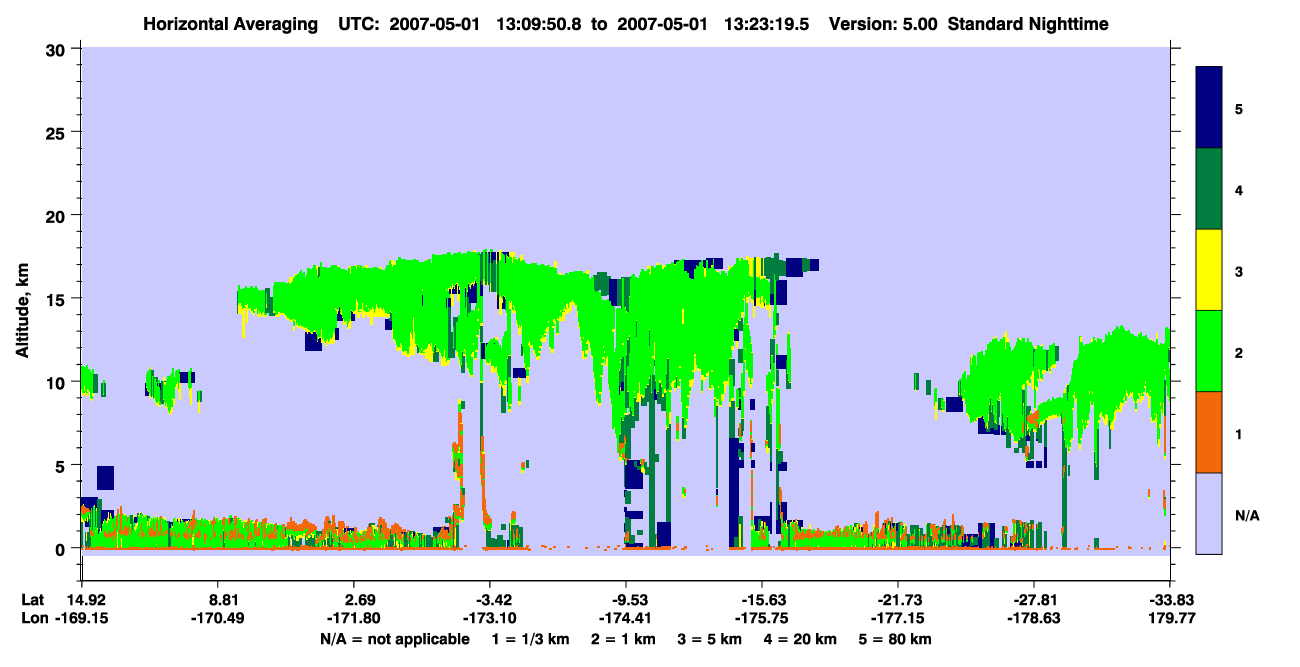Click the dark green color bar segment labeled 4

pyautogui.click(x=1209, y=189)
